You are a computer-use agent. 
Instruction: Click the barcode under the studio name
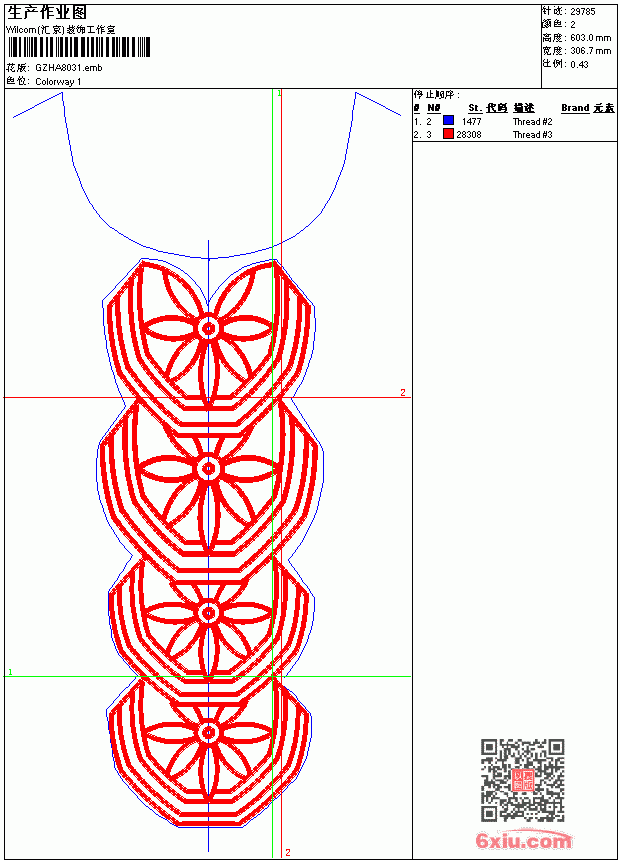[78, 47]
